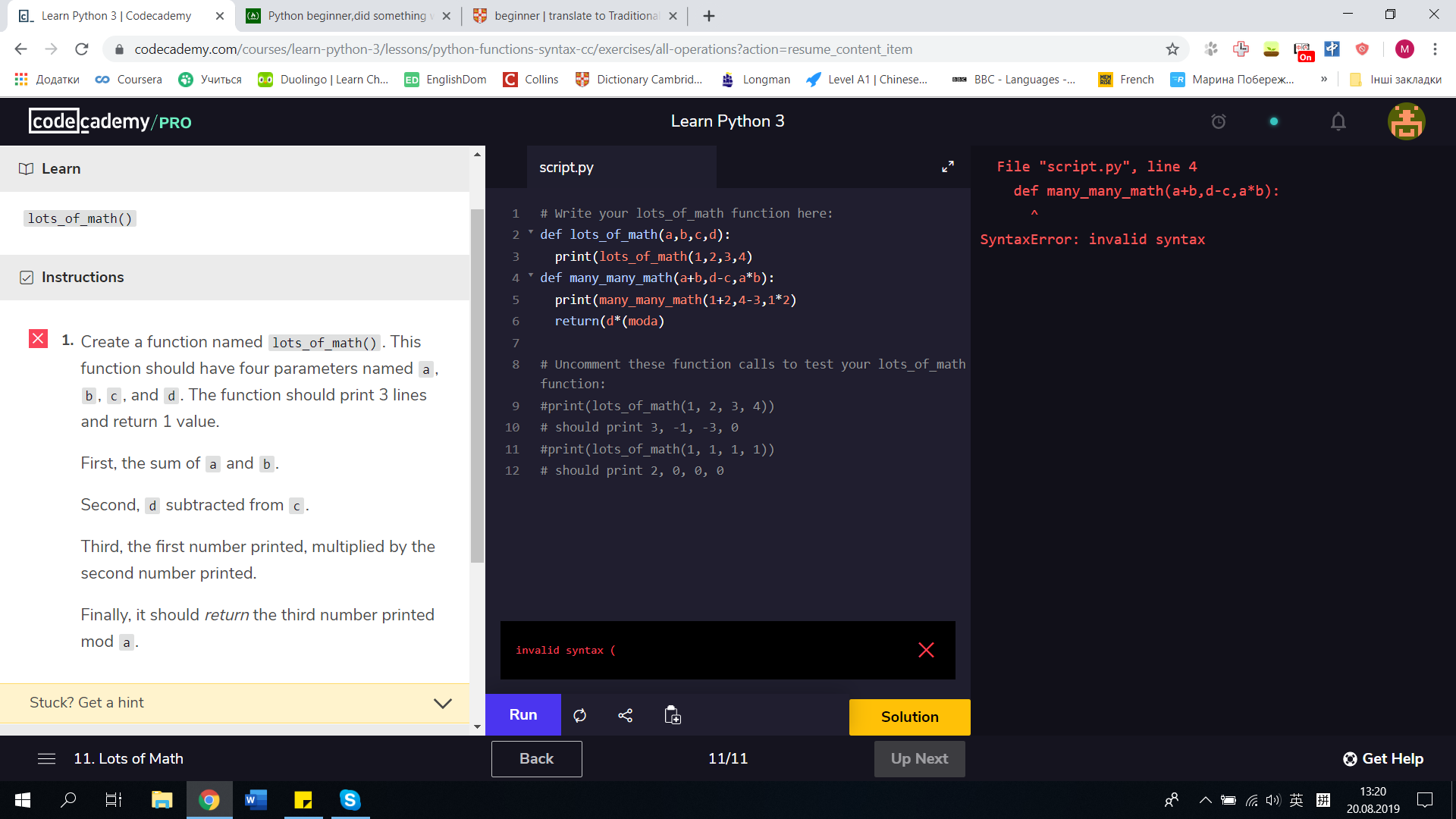Click the timer clock icon in header
Screen dimensions: 1456x819
coord(1219,122)
